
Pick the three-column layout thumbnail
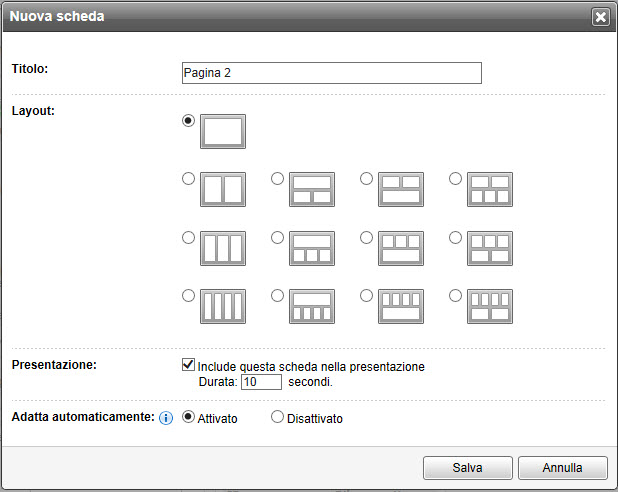coord(223,248)
